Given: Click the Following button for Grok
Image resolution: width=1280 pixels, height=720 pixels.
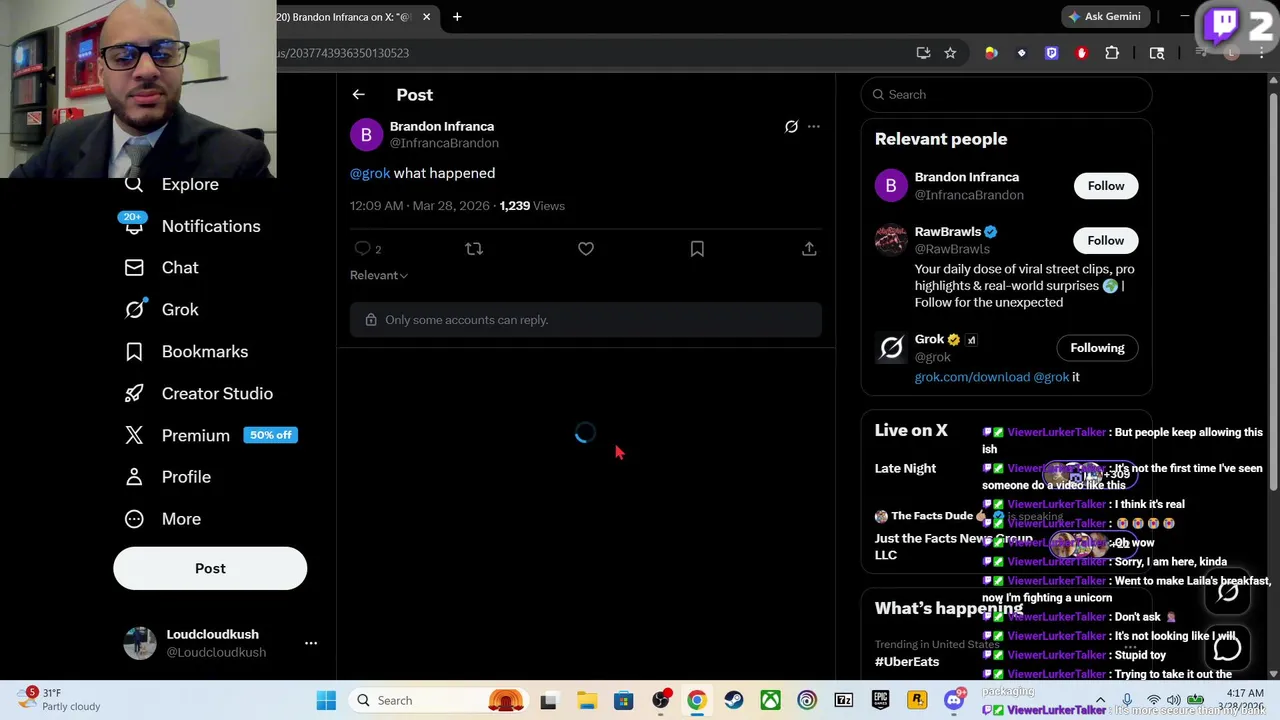Looking at the screenshot, I should coord(1097,348).
